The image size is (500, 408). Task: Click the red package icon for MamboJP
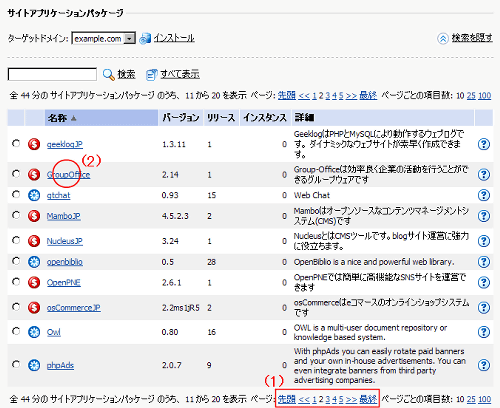pos(34,216)
